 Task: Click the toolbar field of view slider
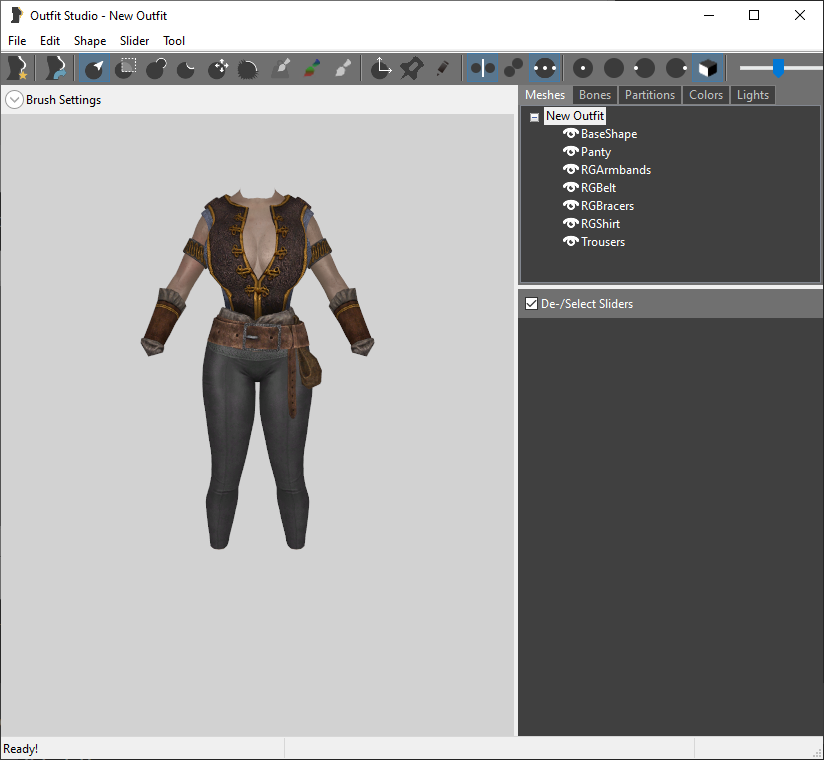coord(781,68)
